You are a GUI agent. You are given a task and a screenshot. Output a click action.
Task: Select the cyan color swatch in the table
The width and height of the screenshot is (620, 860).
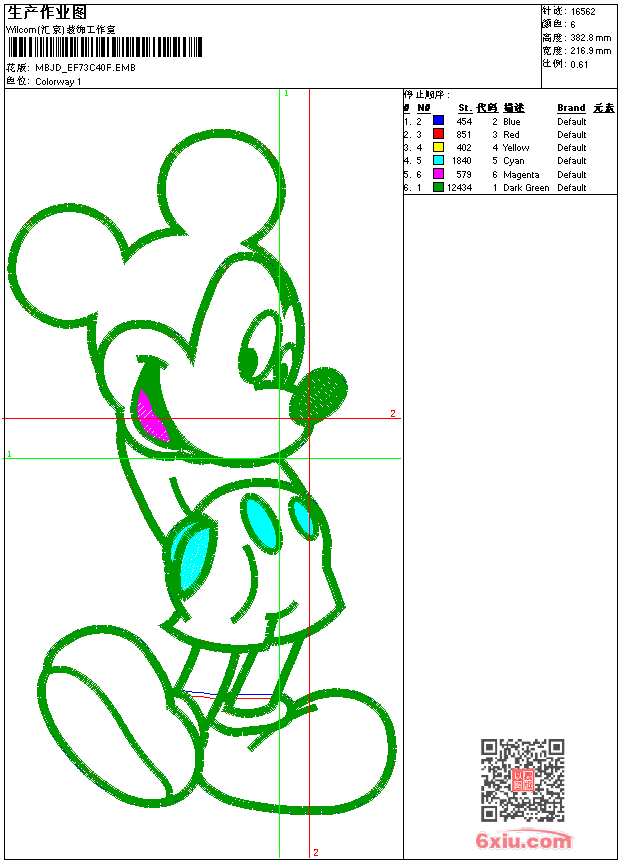pyautogui.click(x=438, y=160)
